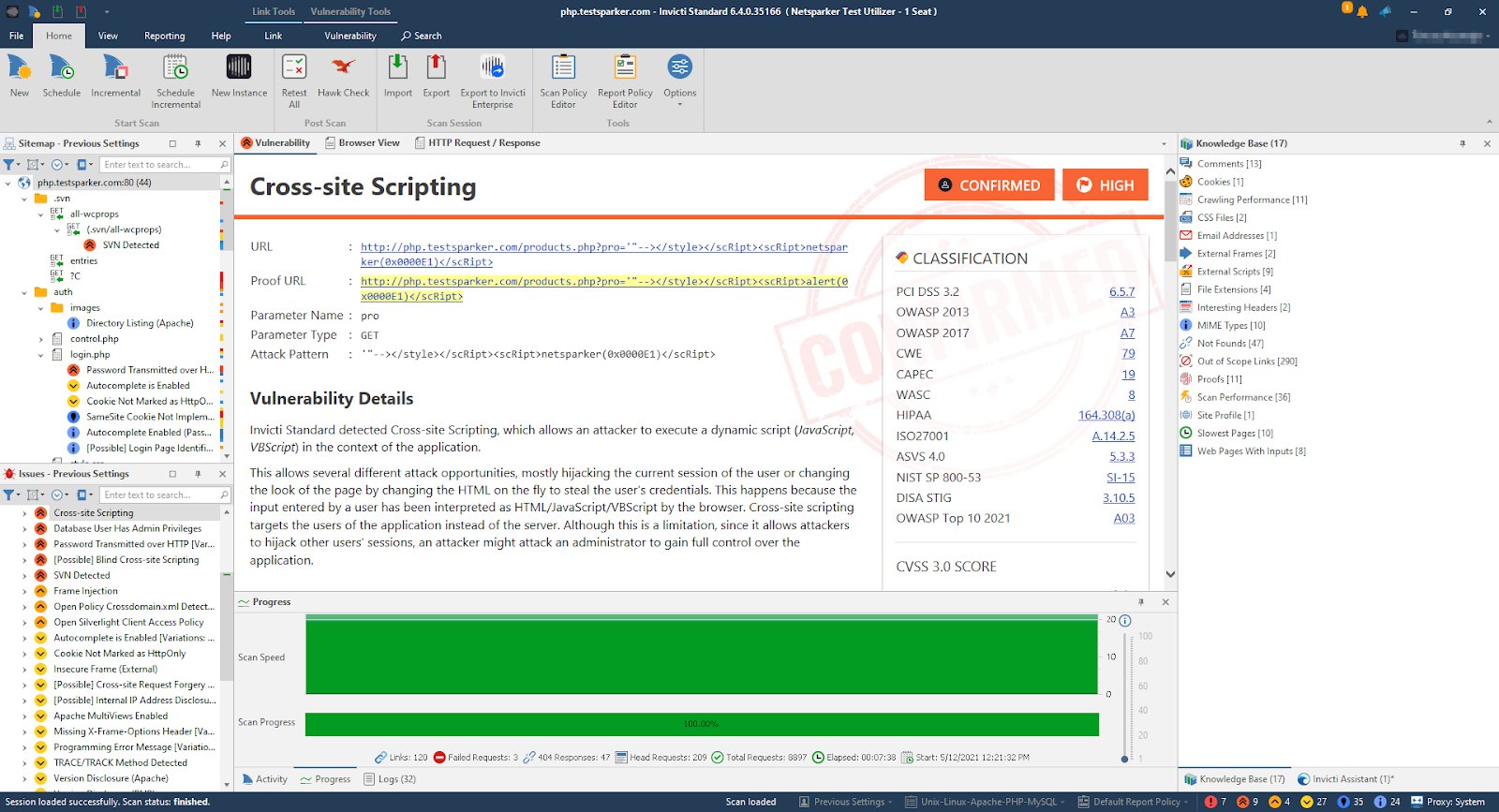Expand the control.php tree node
The height and width of the screenshot is (812, 1499).
[40, 339]
